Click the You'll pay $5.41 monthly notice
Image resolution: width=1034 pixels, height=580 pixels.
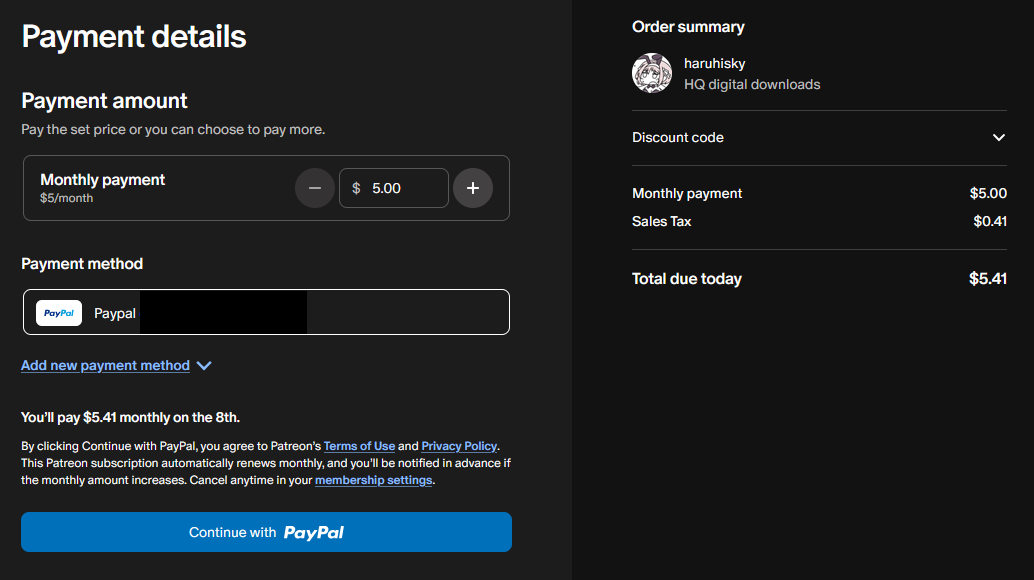(131, 417)
